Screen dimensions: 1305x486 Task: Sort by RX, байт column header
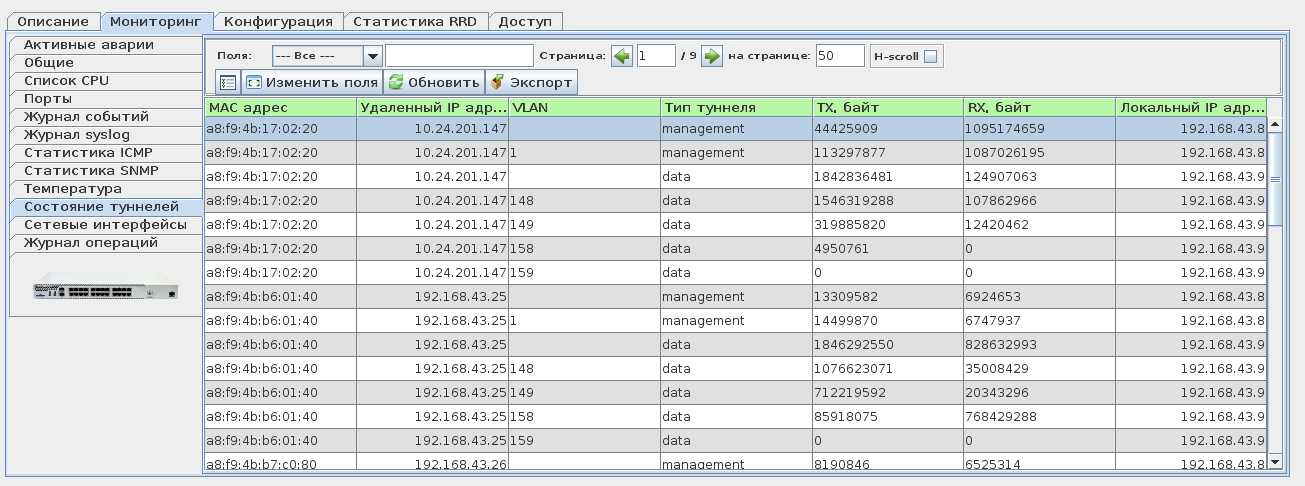click(1040, 107)
